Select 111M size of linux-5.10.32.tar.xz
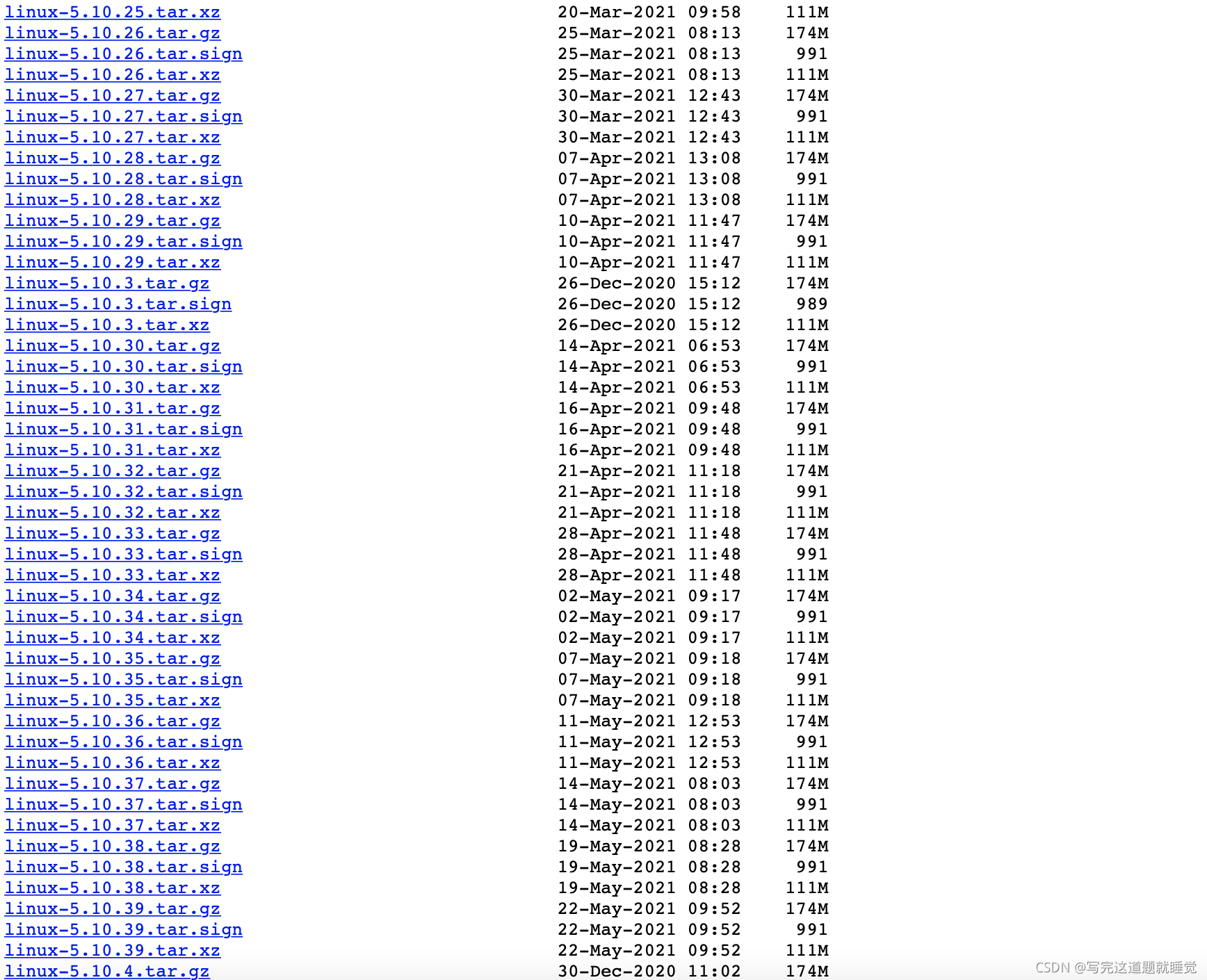Image resolution: width=1207 pixels, height=980 pixels. tap(807, 513)
